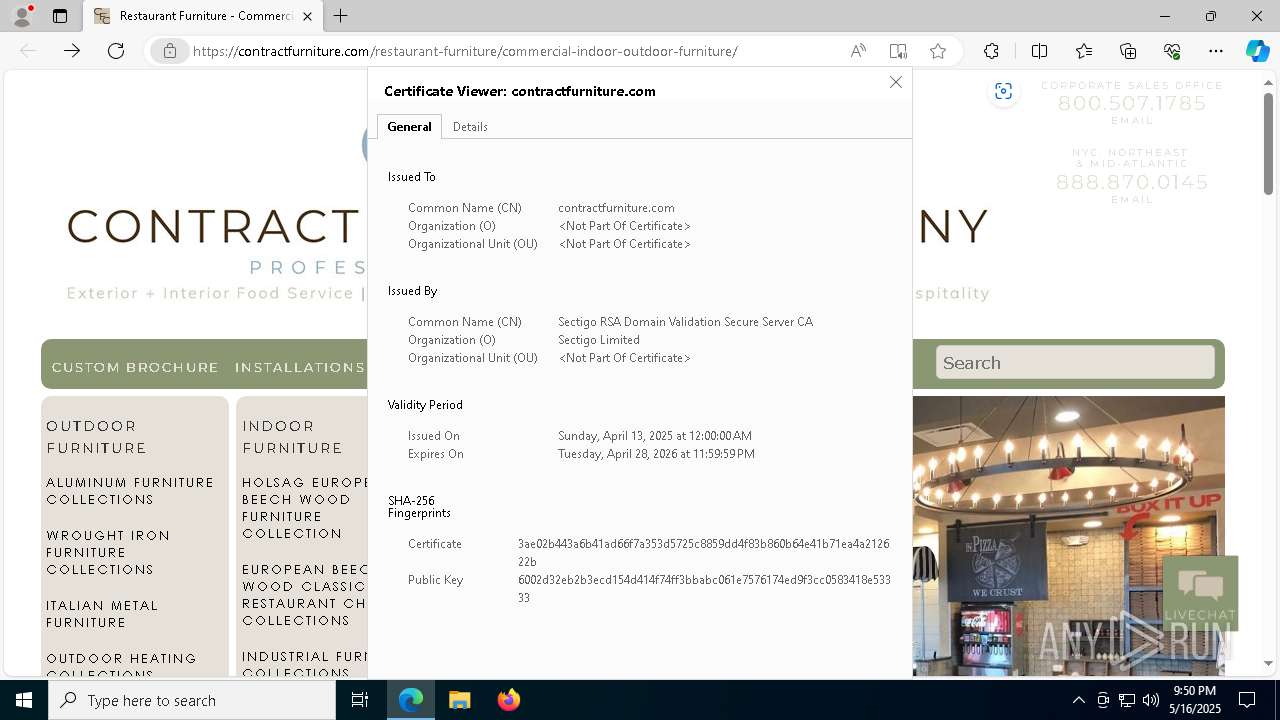Open the Windows Start menu

(24, 700)
